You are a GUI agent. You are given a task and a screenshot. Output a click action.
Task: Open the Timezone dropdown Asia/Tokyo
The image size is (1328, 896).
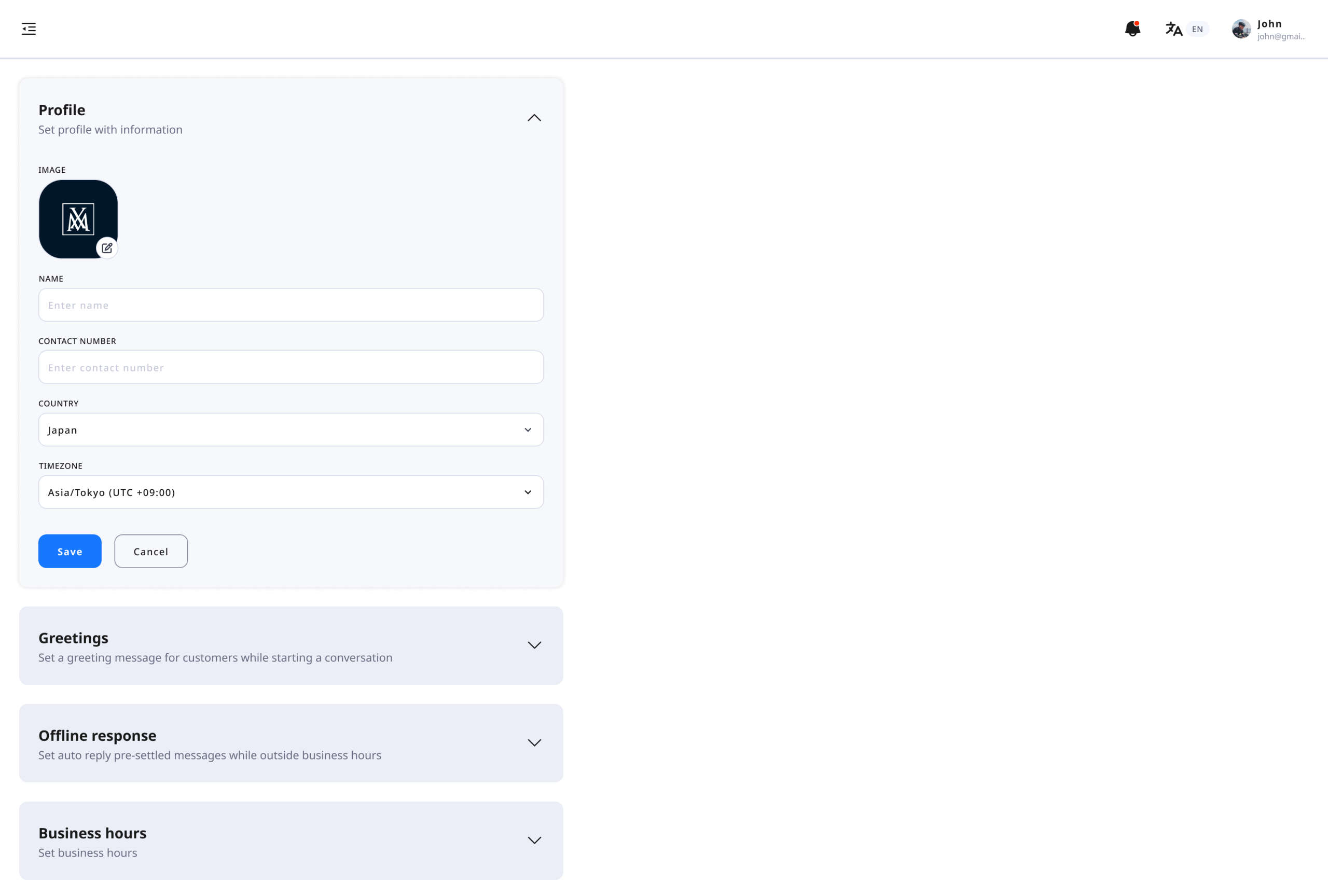(x=290, y=492)
